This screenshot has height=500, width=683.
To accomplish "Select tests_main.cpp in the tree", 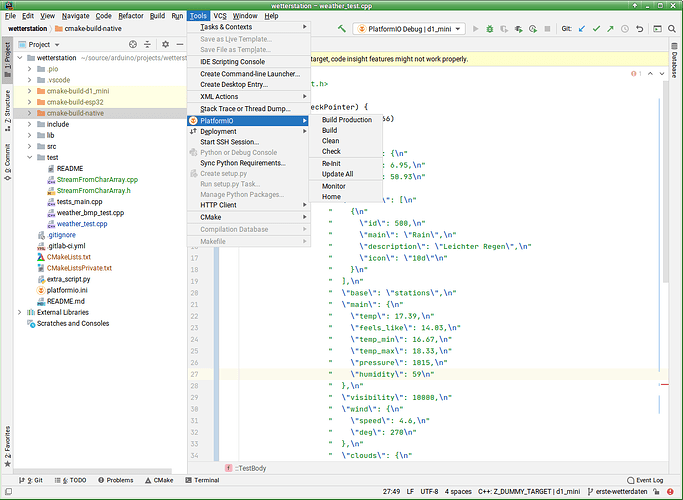I will click(x=79, y=202).
